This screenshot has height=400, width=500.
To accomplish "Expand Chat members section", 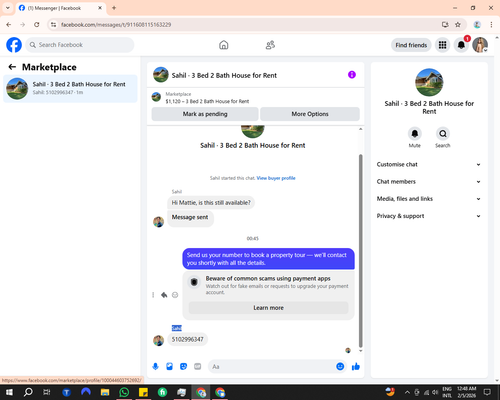I will click(x=429, y=182).
